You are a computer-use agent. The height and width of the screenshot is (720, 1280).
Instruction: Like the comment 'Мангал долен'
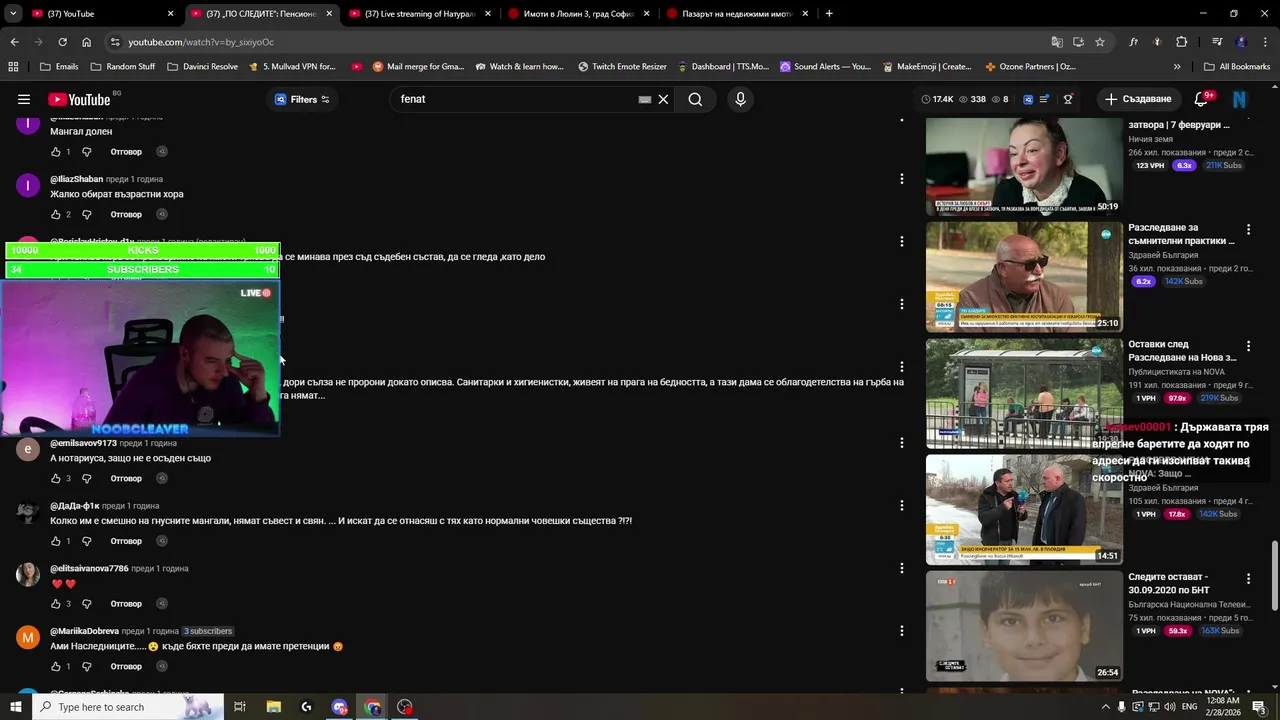point(56,152)
